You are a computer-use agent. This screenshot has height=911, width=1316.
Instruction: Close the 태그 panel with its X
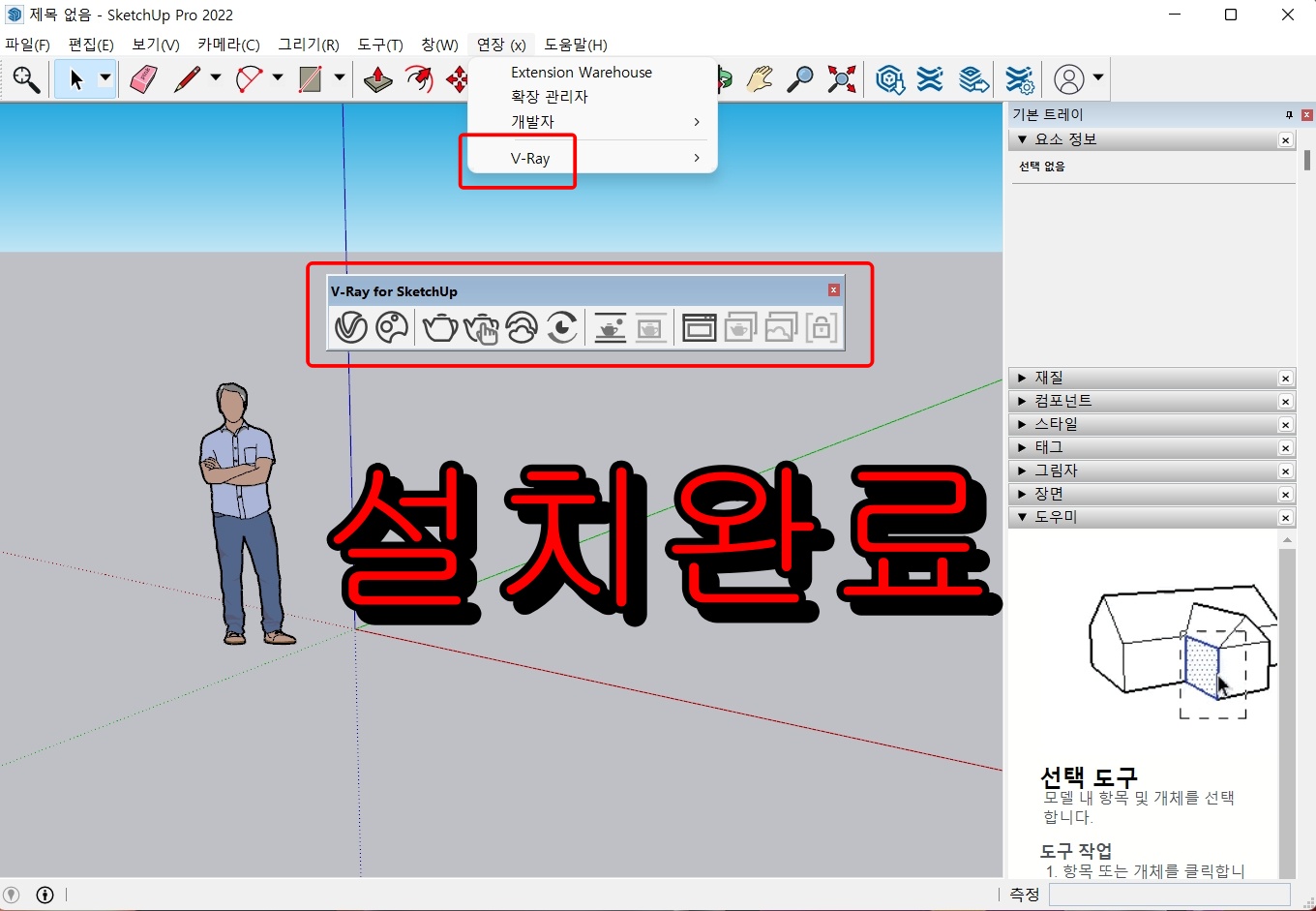coord(1285,448)
